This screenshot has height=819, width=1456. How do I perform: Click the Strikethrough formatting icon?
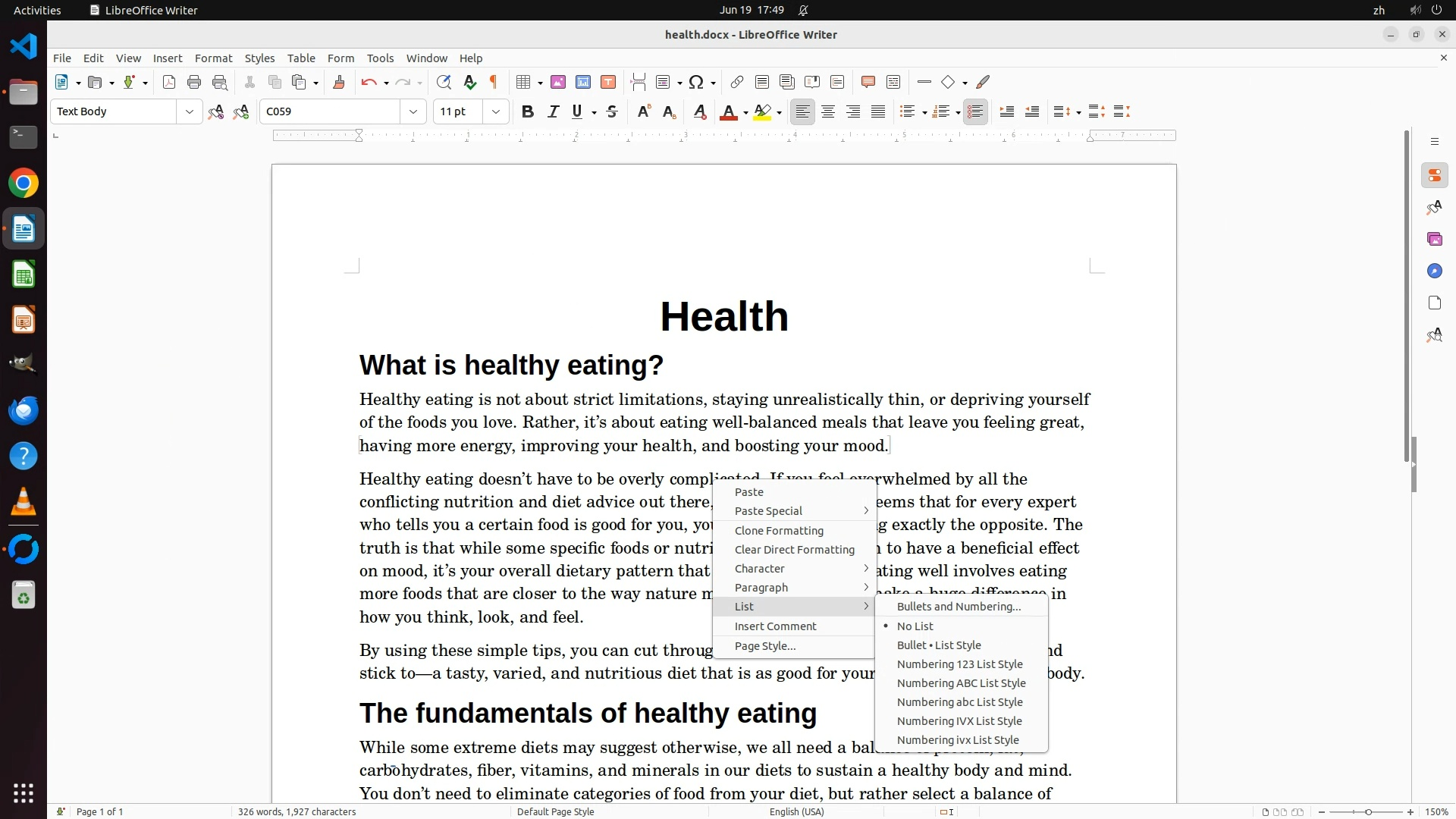click(612, 112)
